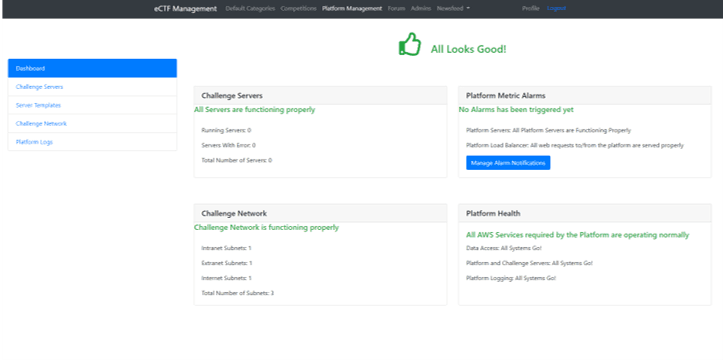This screenshot has width=723, height=360.
Task: Click 'Servers With Error: 0' text
Action: coord(228,145)
